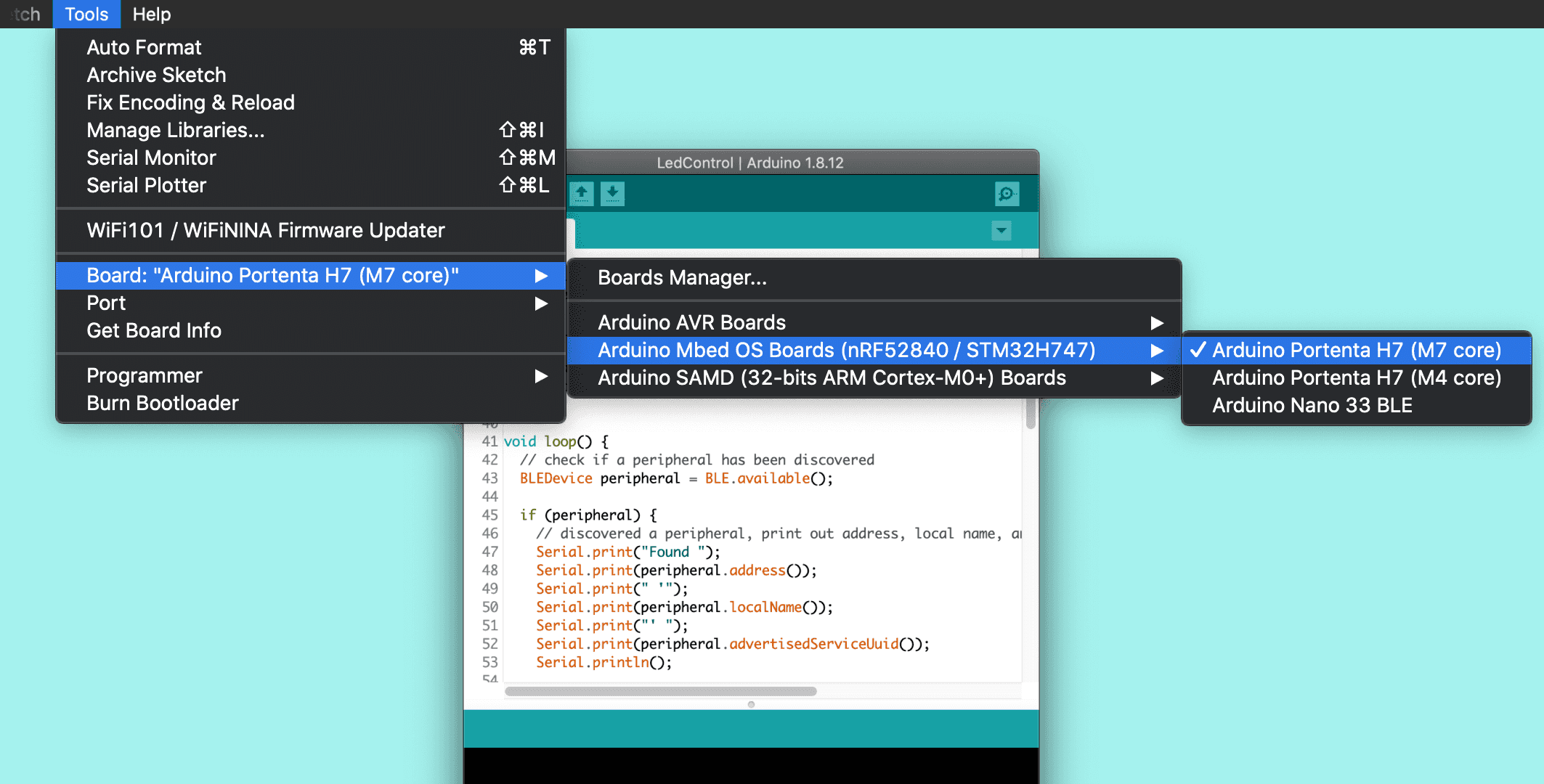Open the Help menu

coord(151,14)
